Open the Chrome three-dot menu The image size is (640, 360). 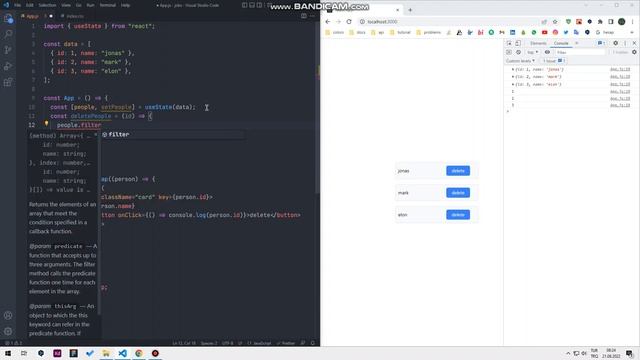click(633, 22)
